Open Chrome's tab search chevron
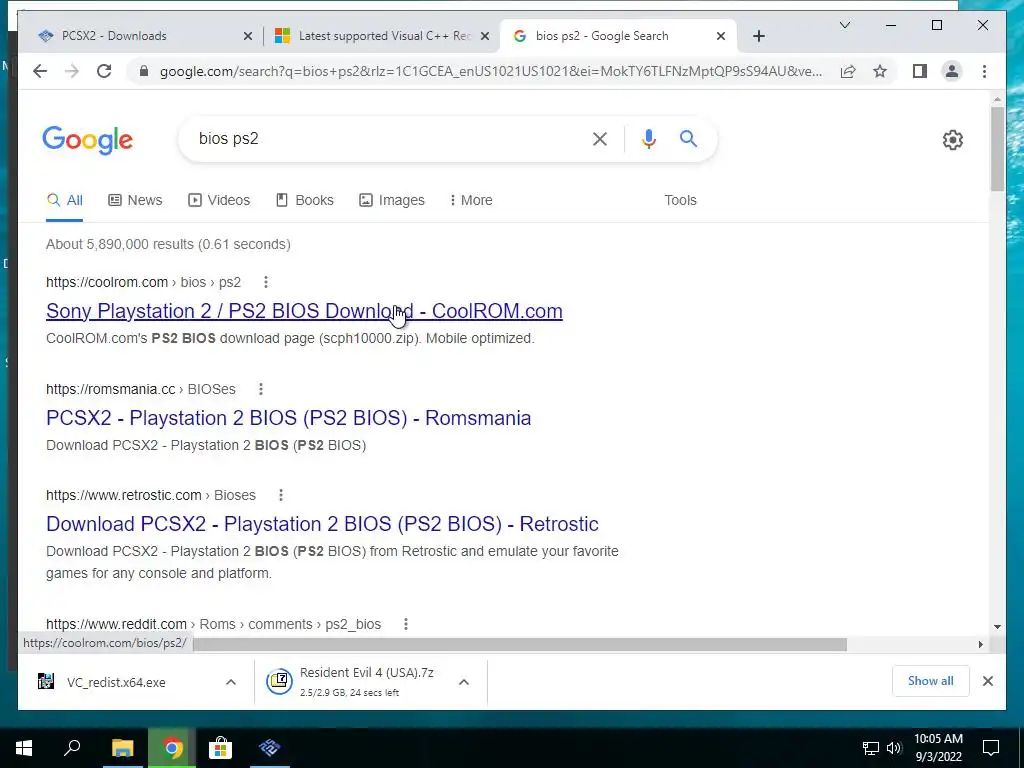The image size is (1024, 768). [x=844, y=25]
